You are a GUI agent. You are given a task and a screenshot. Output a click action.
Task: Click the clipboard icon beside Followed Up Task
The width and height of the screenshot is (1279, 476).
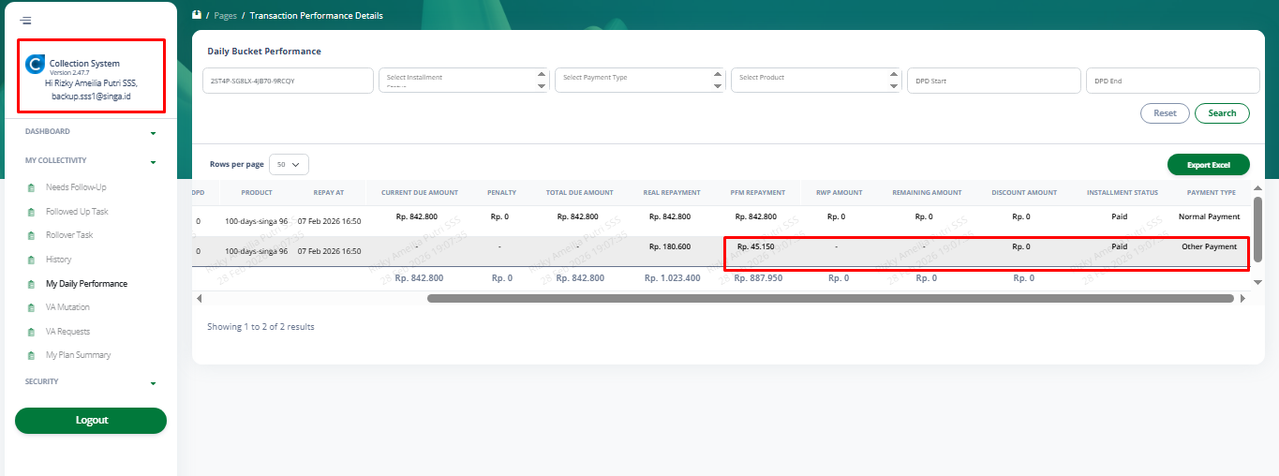31,212
